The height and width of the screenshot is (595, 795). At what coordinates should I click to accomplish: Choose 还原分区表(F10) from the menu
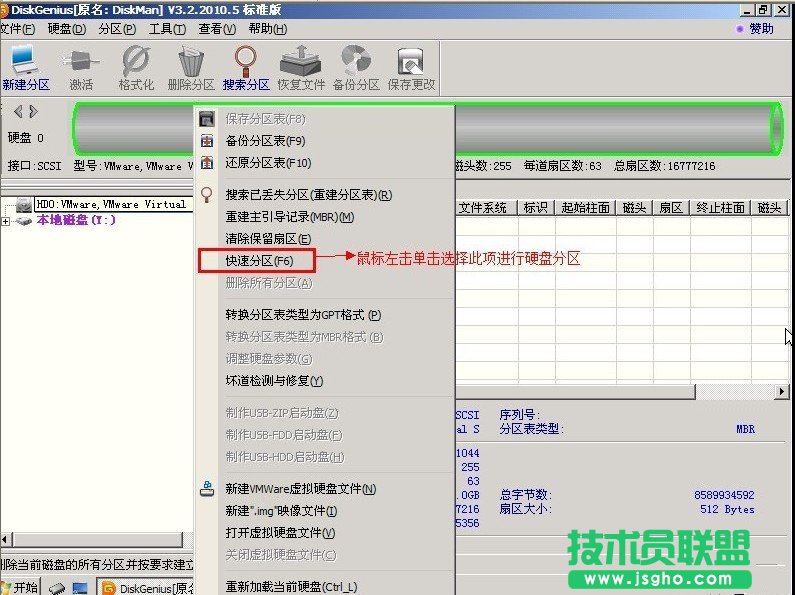point(268,163)
